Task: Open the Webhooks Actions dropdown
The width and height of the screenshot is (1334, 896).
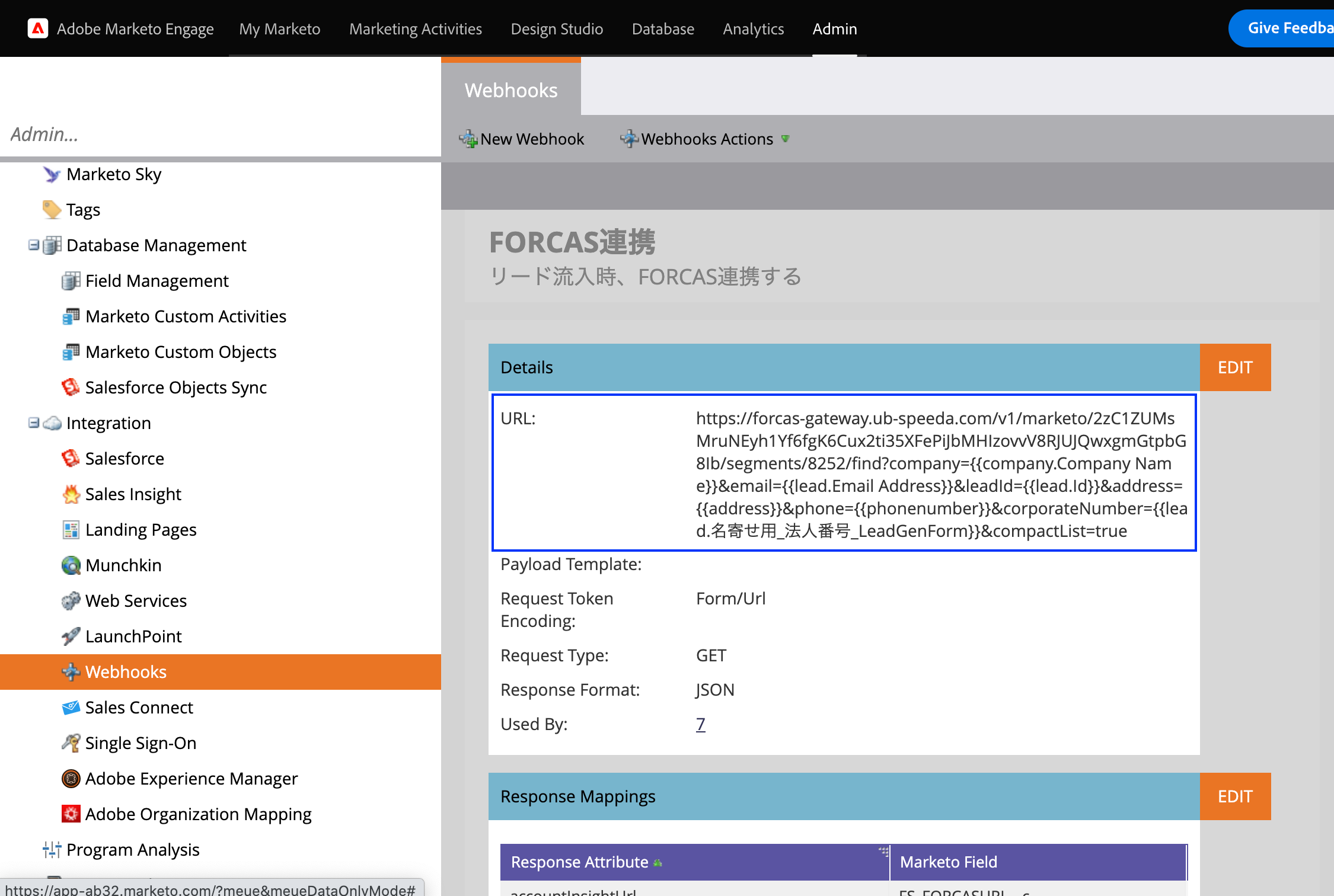Action: pyautogui.click(x=706, y=139)
